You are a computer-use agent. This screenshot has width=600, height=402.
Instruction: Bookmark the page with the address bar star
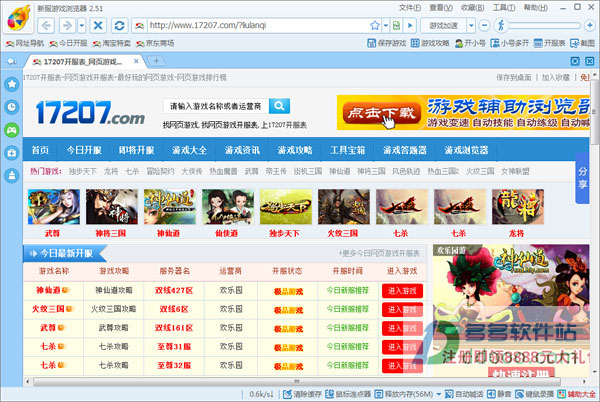(x=375, y=26)
